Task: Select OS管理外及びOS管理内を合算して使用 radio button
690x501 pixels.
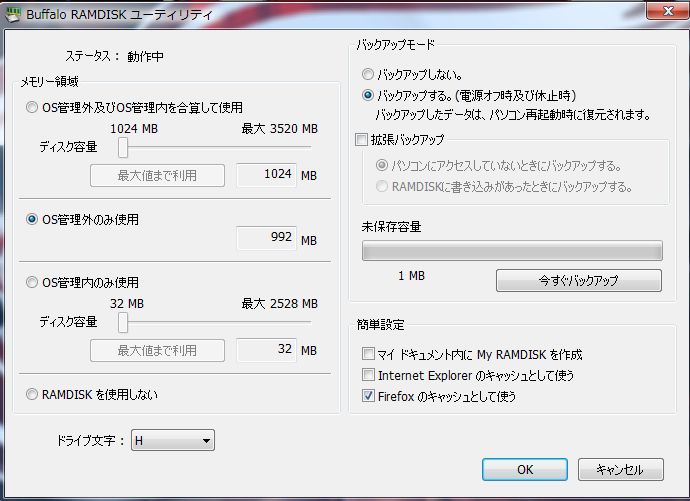Action: 32,107
